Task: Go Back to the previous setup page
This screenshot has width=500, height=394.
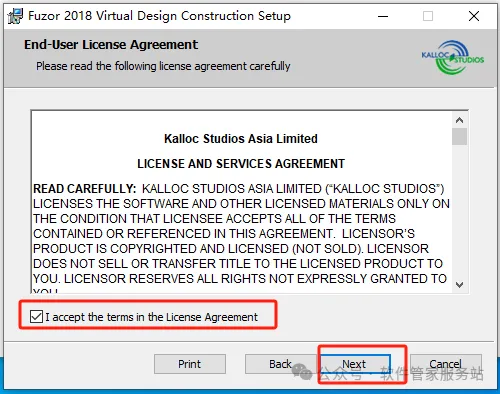Action: coord(280,364)
